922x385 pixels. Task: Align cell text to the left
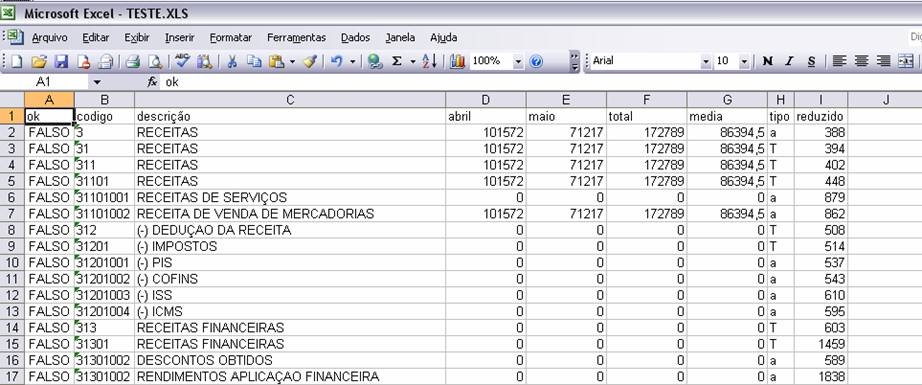pos(839,61)
